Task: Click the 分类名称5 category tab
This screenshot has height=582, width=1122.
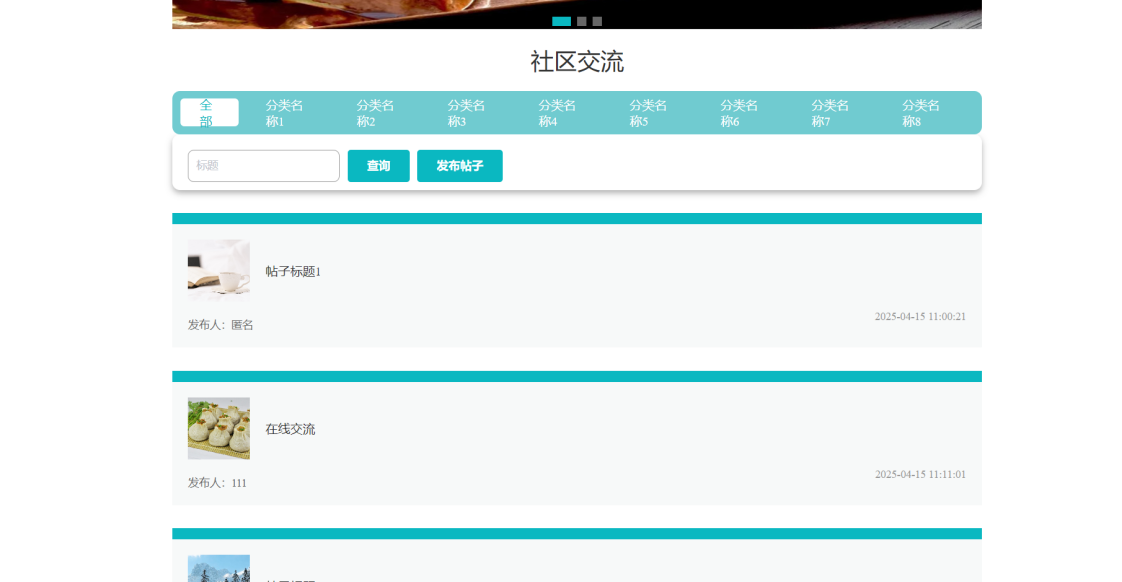Action: [648, 113]
